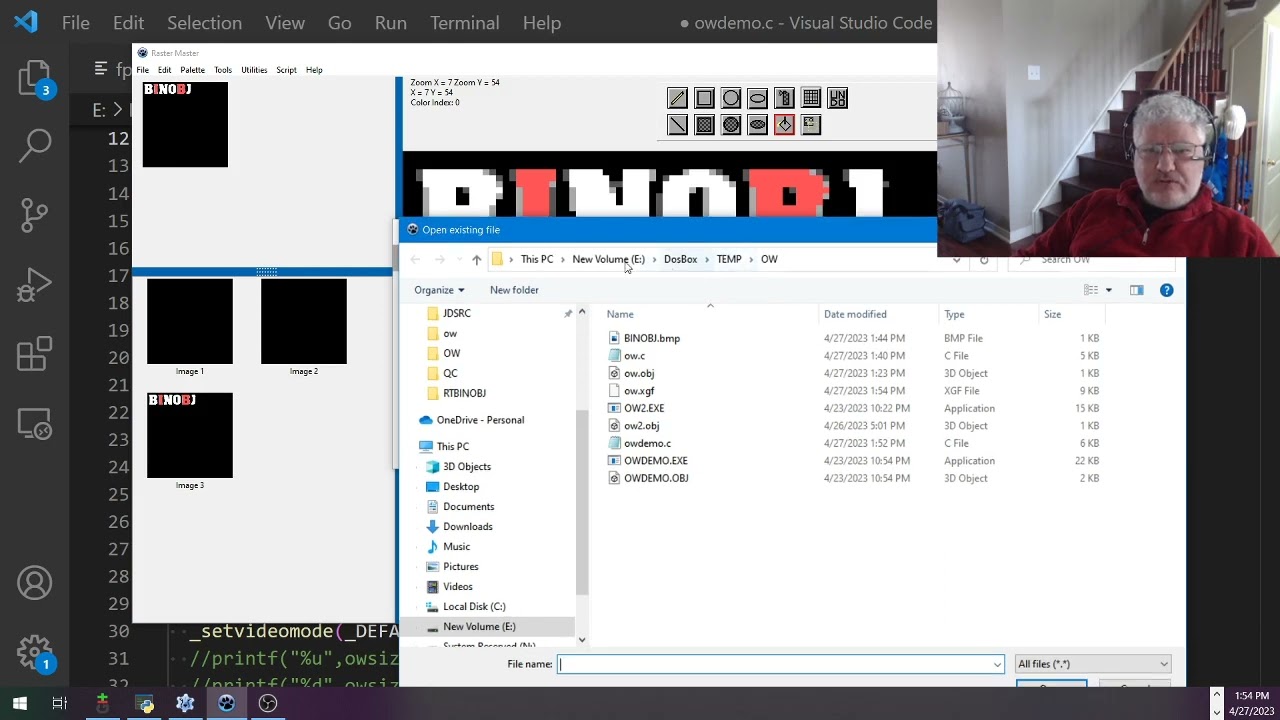Toggle the grid tool icon
The height and width of the screenshot is (720, 1280).
(811, 98)
